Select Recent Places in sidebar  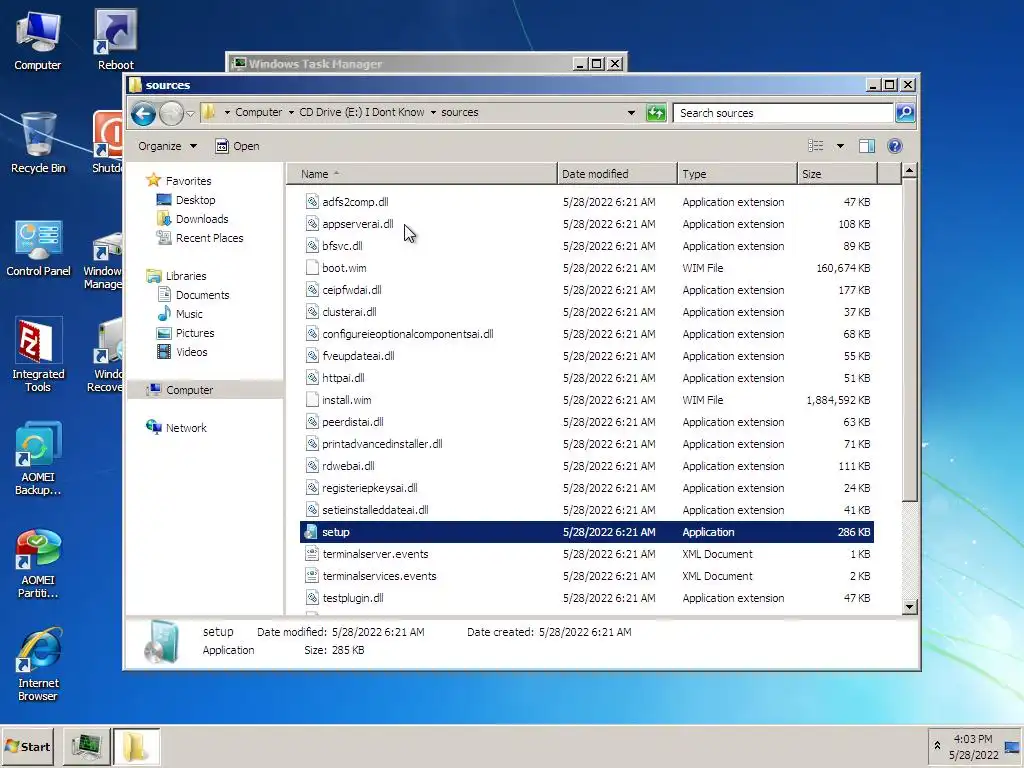209,238
